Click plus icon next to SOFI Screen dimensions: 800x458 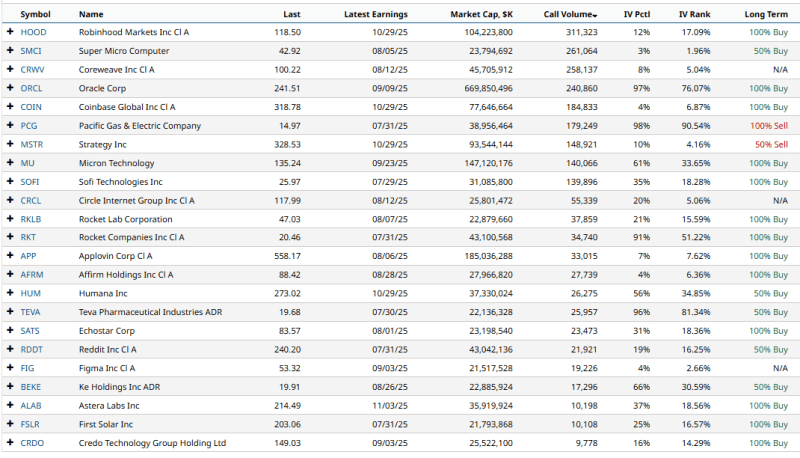pyautogui.click(x=9, y=181)
